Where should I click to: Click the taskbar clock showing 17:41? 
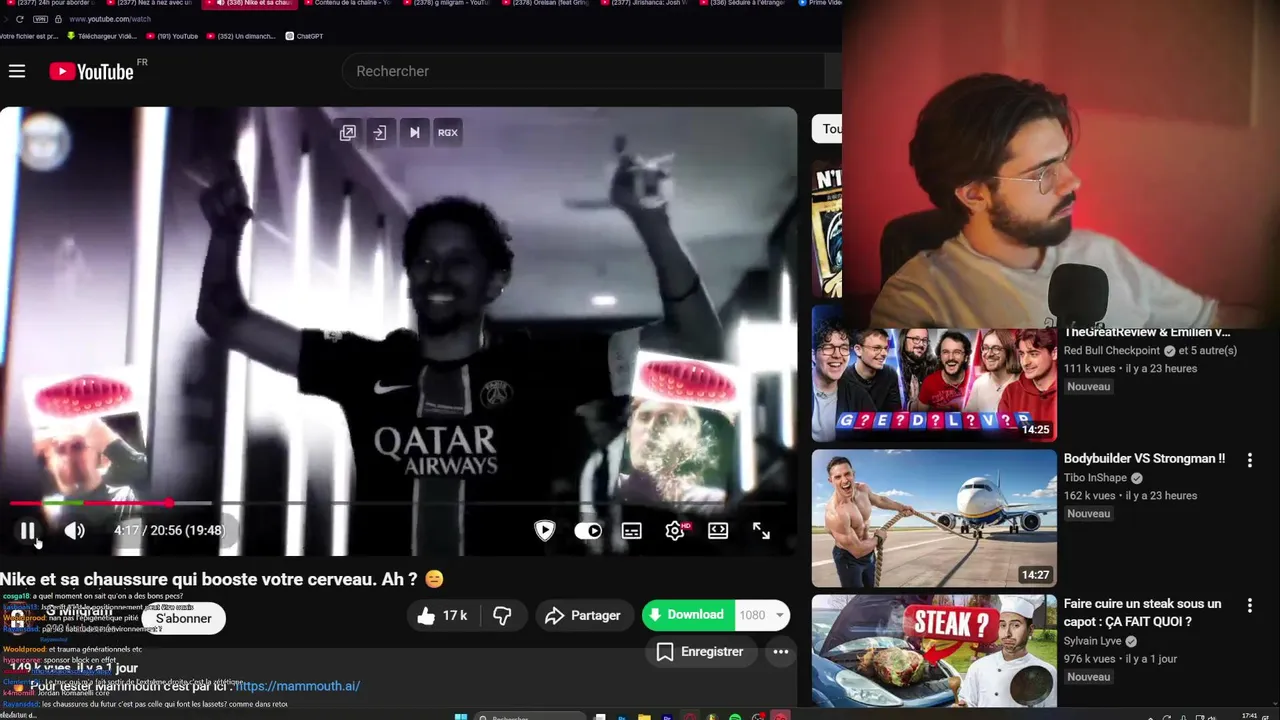coord(1250,716)
